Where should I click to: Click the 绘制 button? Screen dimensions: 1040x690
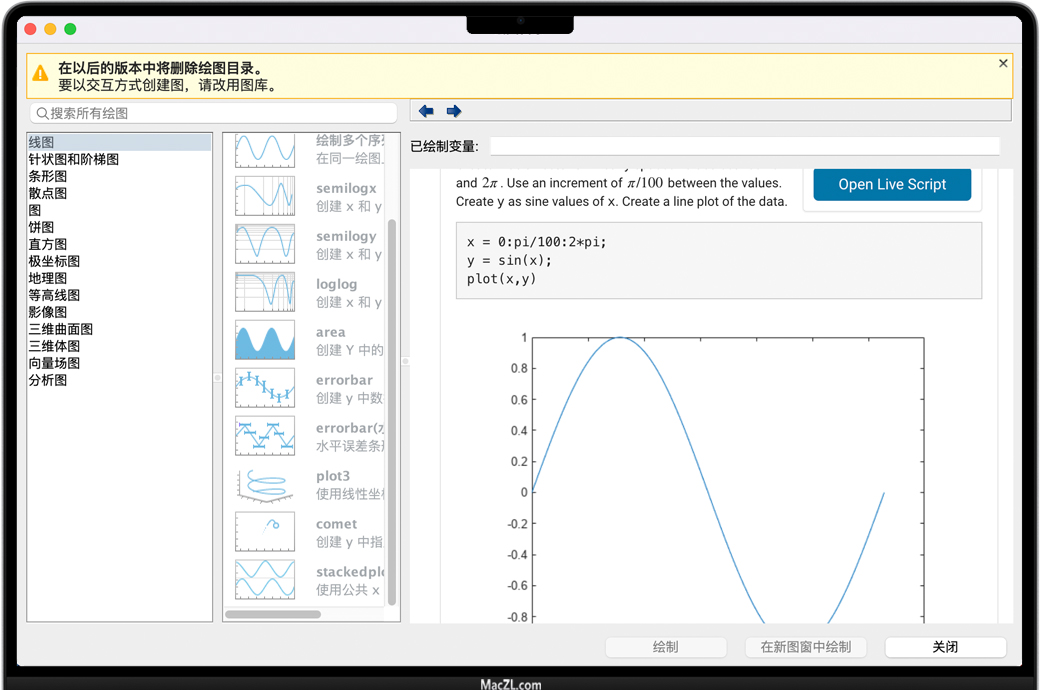tap(666, 647)
